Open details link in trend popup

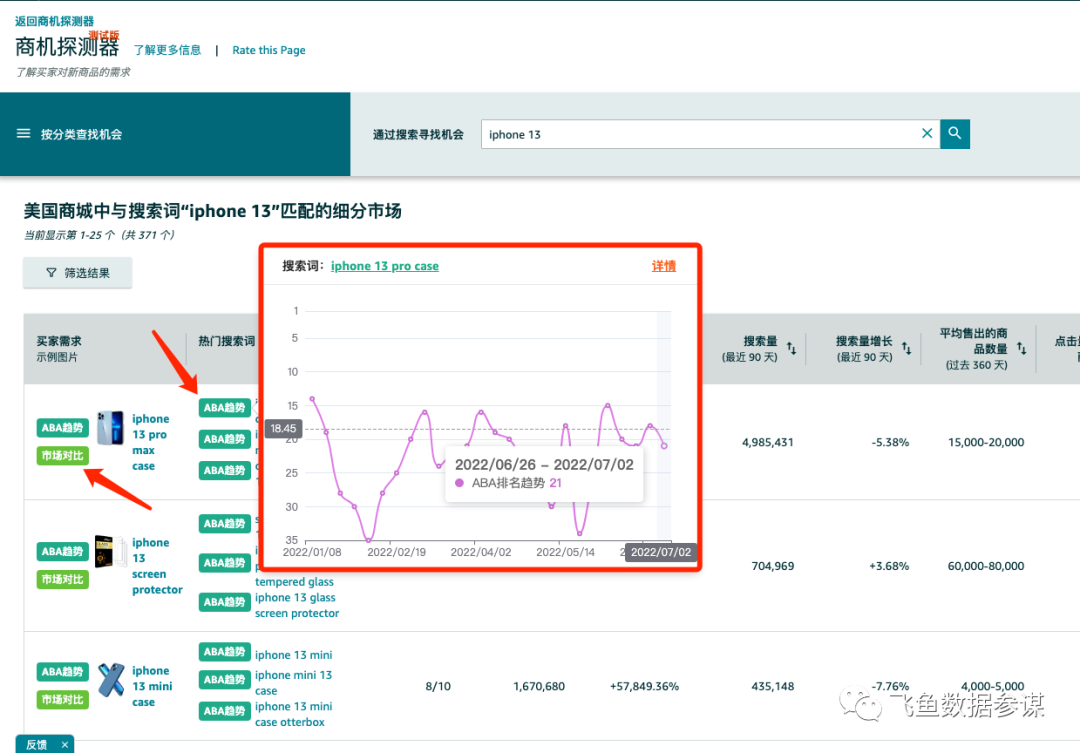(663, 266)
